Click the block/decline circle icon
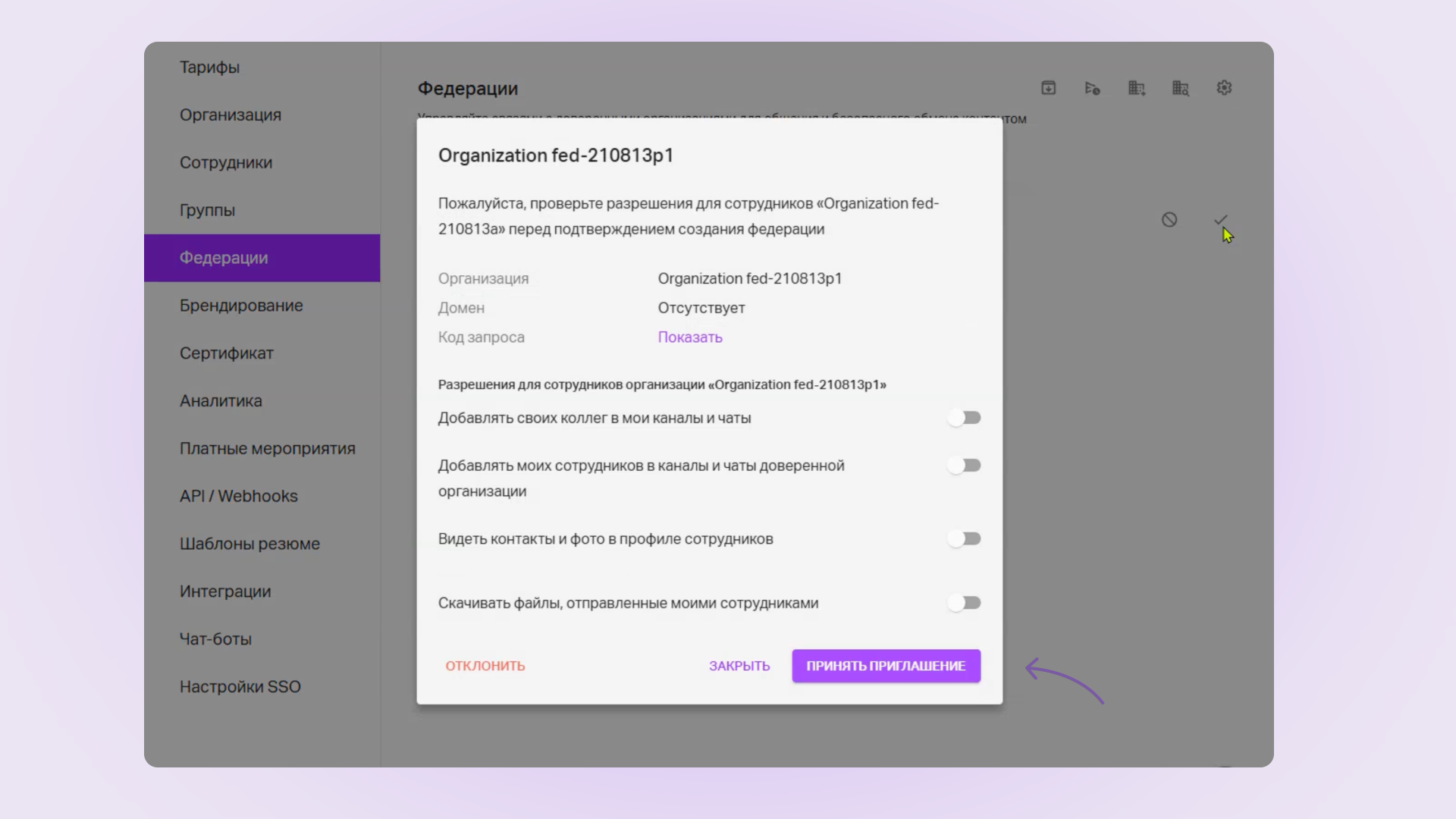The height and width of the screenshot is (819, 1456). 1169,220
